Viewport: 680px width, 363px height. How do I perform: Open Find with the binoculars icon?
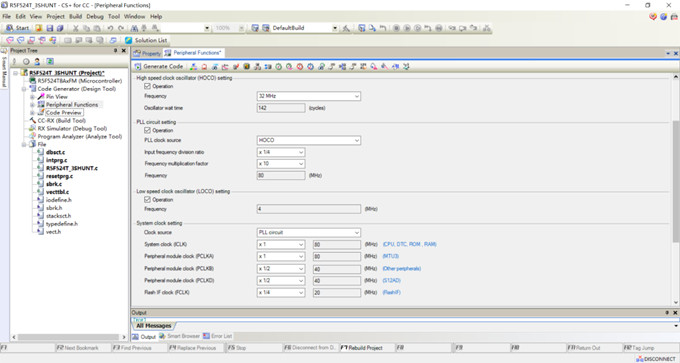pyautogui.click(x=134, y=28)
